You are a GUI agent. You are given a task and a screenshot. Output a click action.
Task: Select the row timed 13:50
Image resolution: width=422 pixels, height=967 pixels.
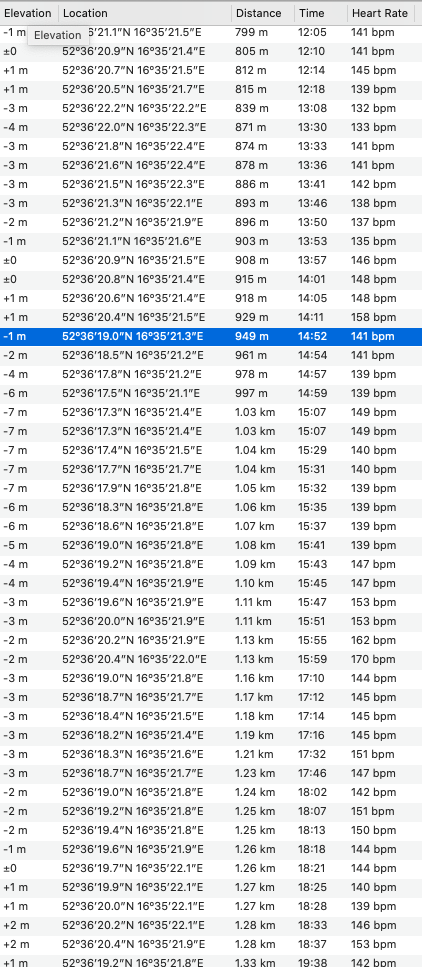[211, 222]
